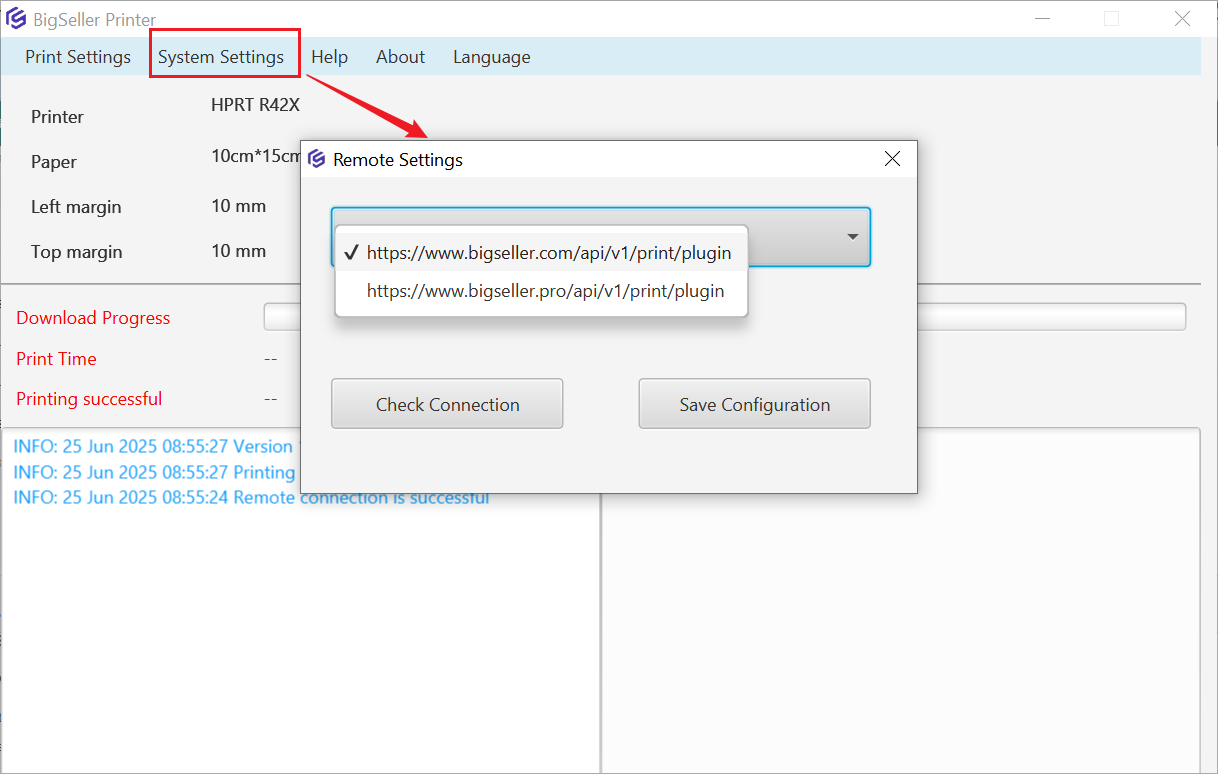Click the BigSeller Printer app logo icon
Viewport: 1218px width, 774px height.
[x=16, y=19]
